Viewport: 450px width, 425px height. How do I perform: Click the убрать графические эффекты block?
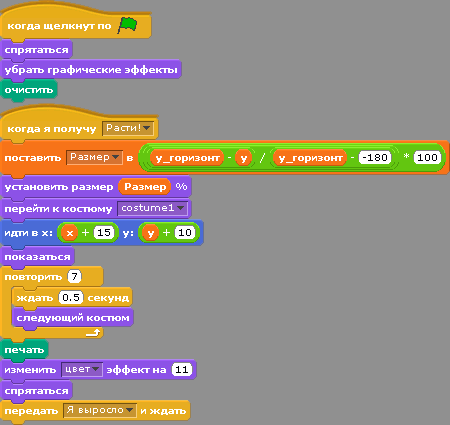91,70
